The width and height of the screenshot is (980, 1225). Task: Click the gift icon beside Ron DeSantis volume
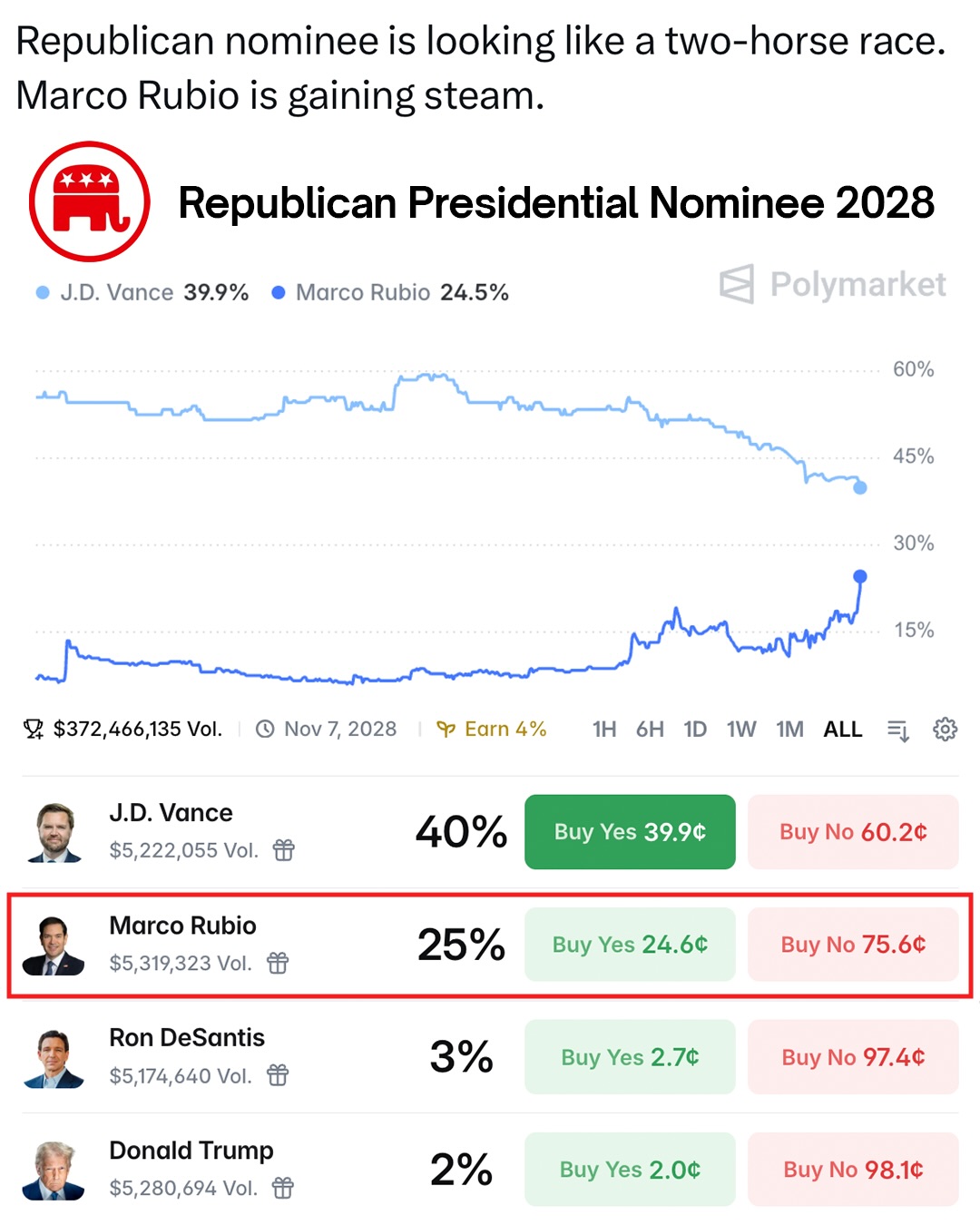278,1075
